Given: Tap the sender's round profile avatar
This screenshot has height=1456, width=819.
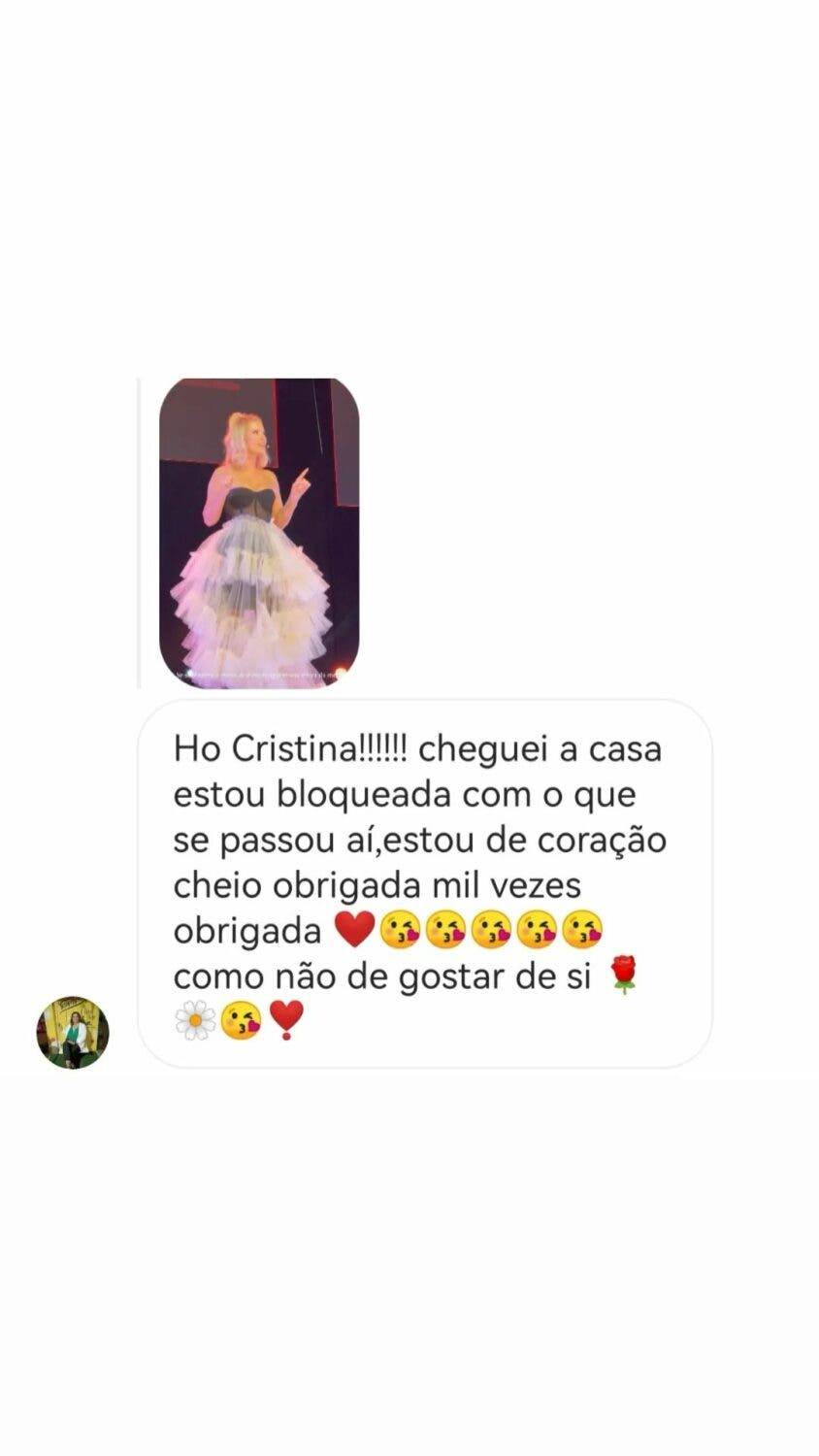Looking at the screenshot, I should click(73, 1032).
